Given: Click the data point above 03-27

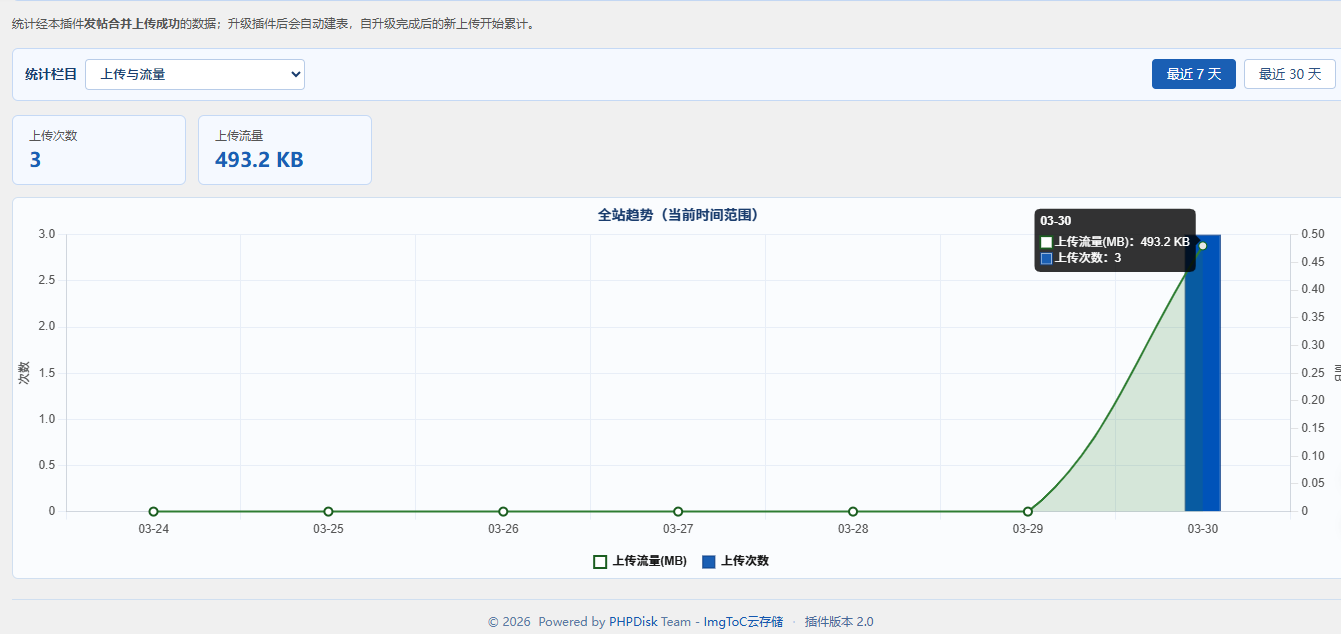Looking at the screenshot, I should 678,511.
